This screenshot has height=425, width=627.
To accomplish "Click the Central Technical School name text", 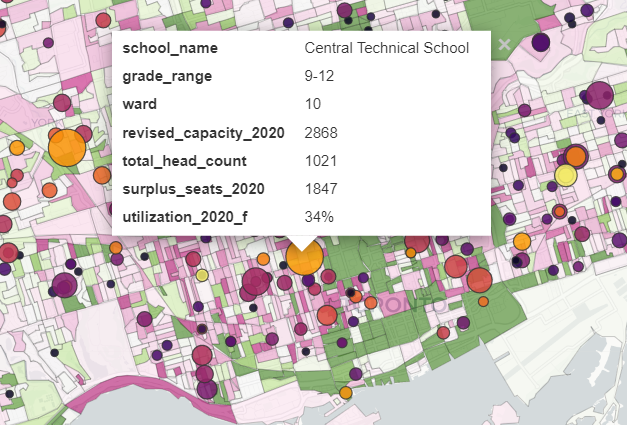I will coord(386,48).
